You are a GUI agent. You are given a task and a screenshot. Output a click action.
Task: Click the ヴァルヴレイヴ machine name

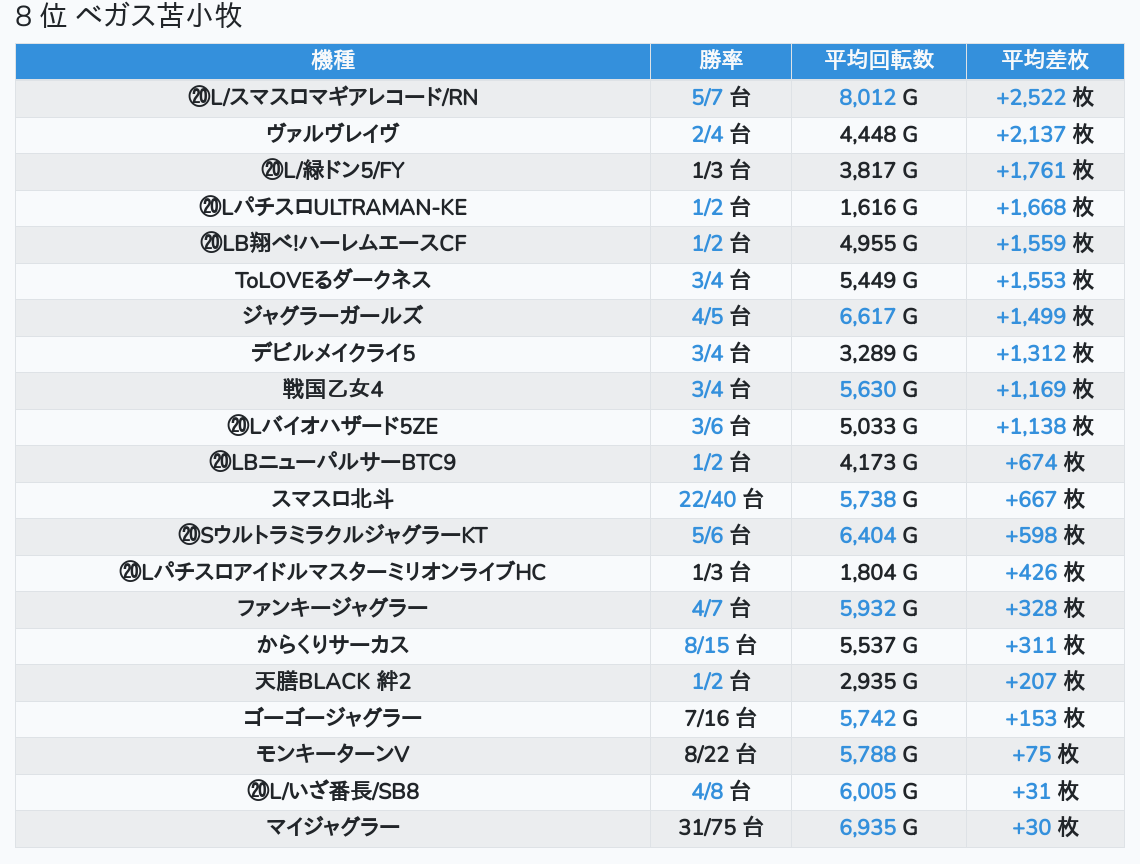tap(333, 134)
